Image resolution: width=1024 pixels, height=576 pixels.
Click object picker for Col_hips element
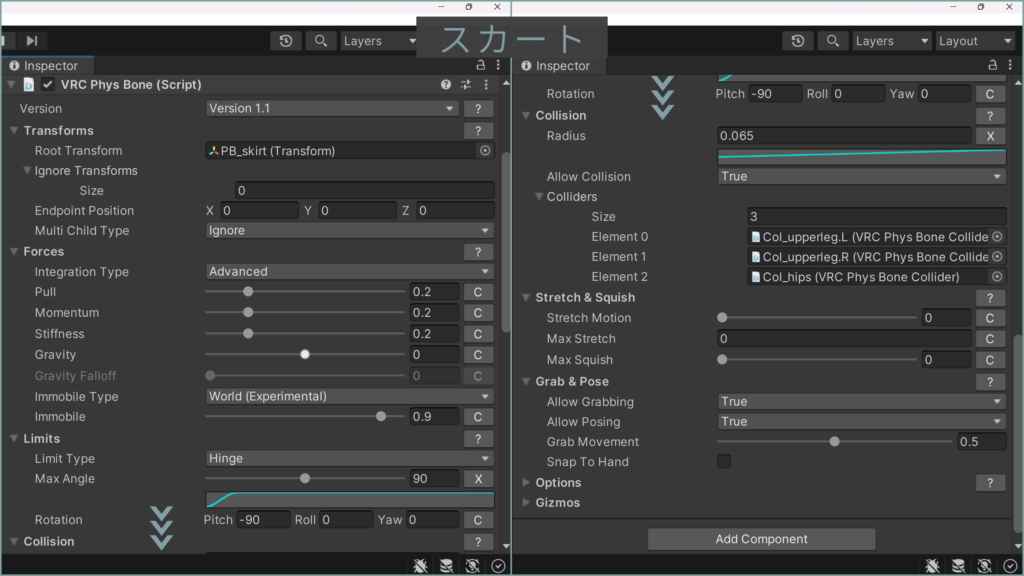click(997, 277)
